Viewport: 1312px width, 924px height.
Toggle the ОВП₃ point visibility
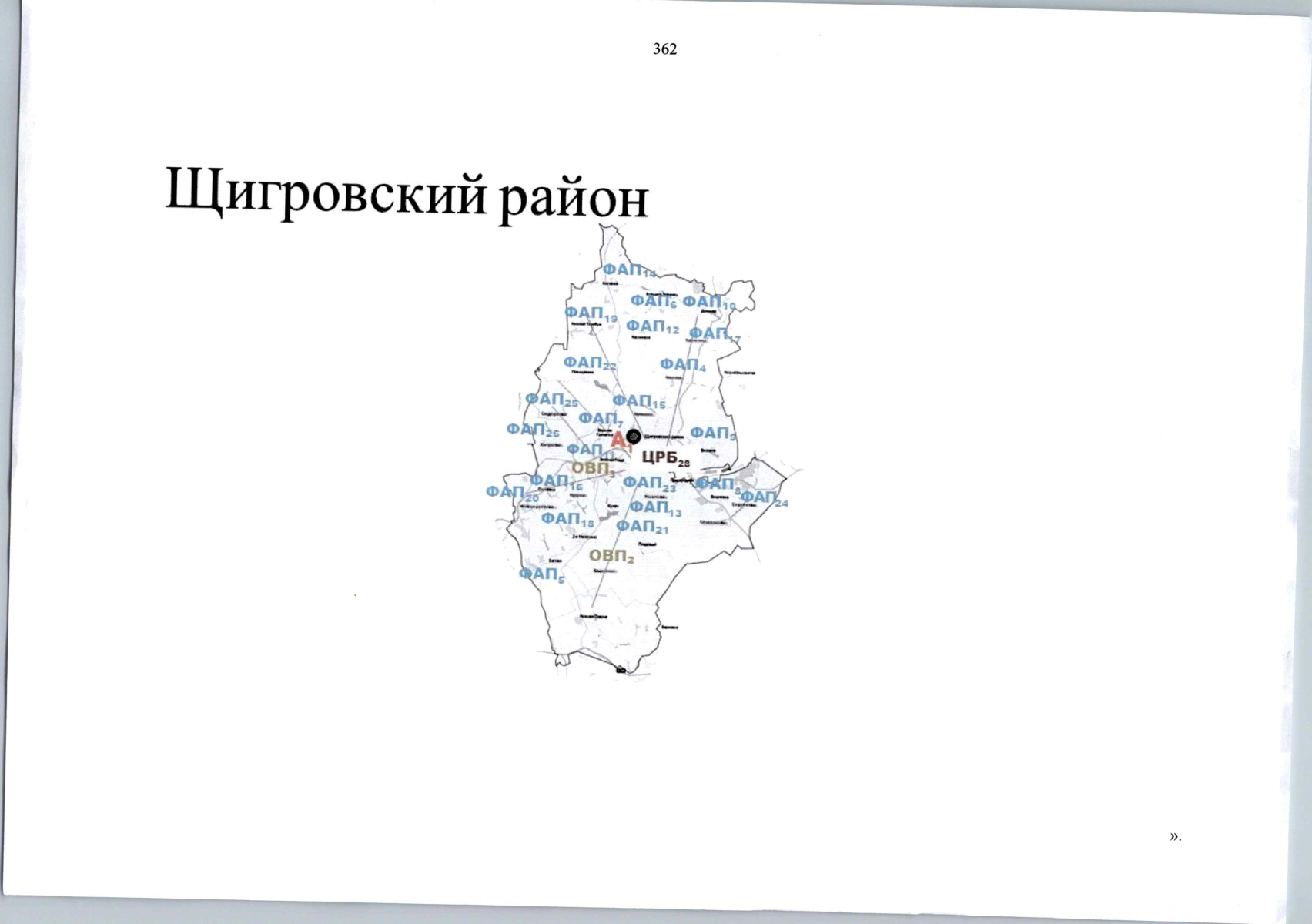tap(591, 467)
